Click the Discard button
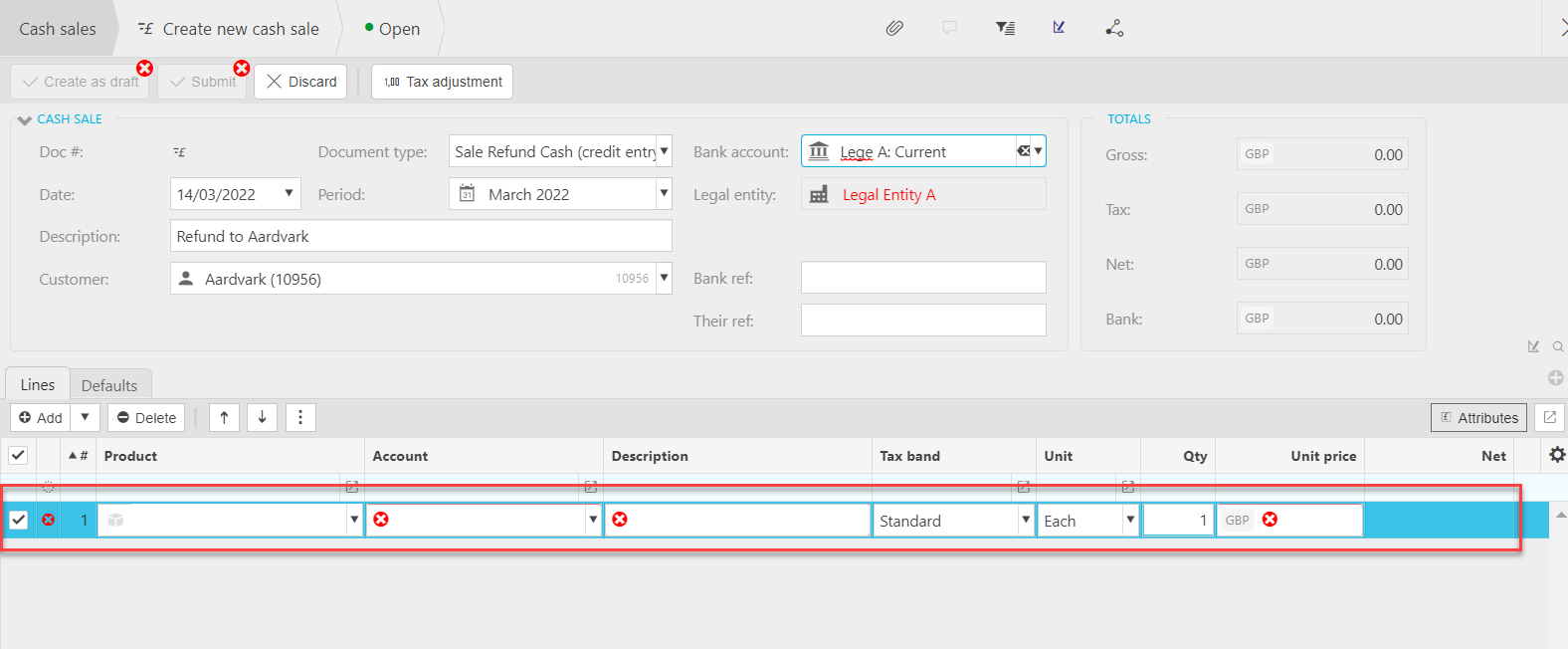 click(300, 82)
